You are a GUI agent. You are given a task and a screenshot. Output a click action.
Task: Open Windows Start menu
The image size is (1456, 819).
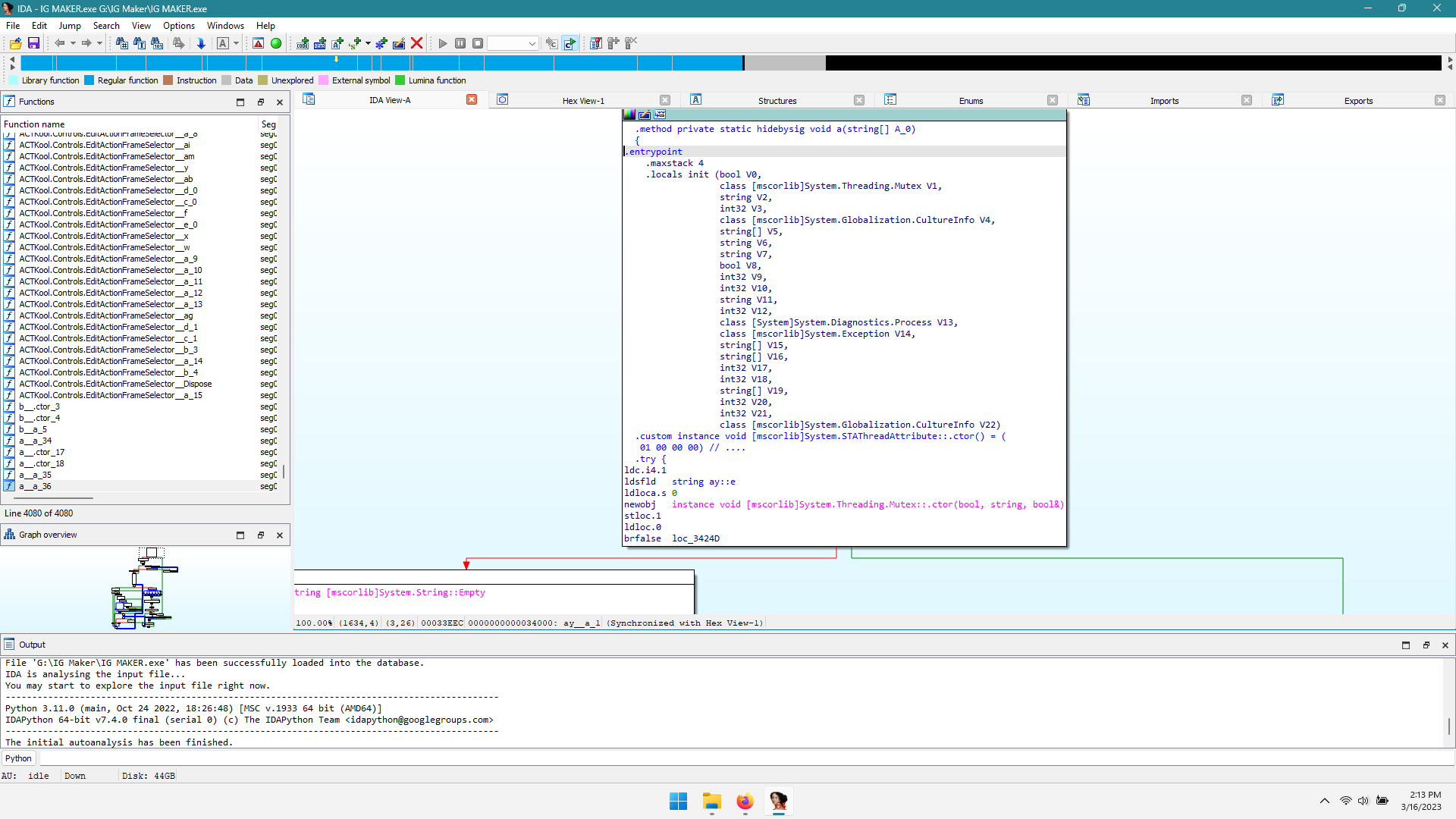(x=678, y=802)
